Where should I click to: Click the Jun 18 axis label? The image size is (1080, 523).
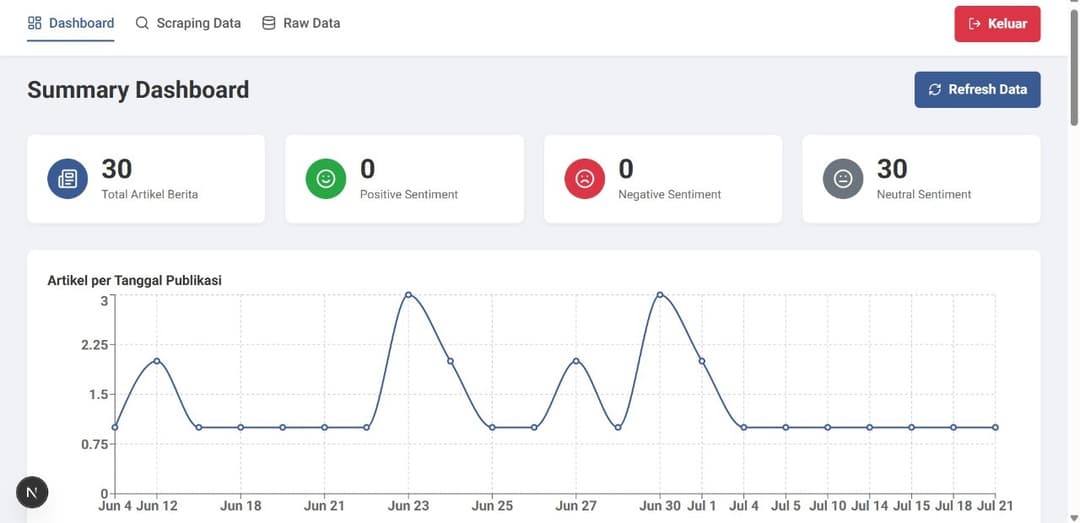241,506
